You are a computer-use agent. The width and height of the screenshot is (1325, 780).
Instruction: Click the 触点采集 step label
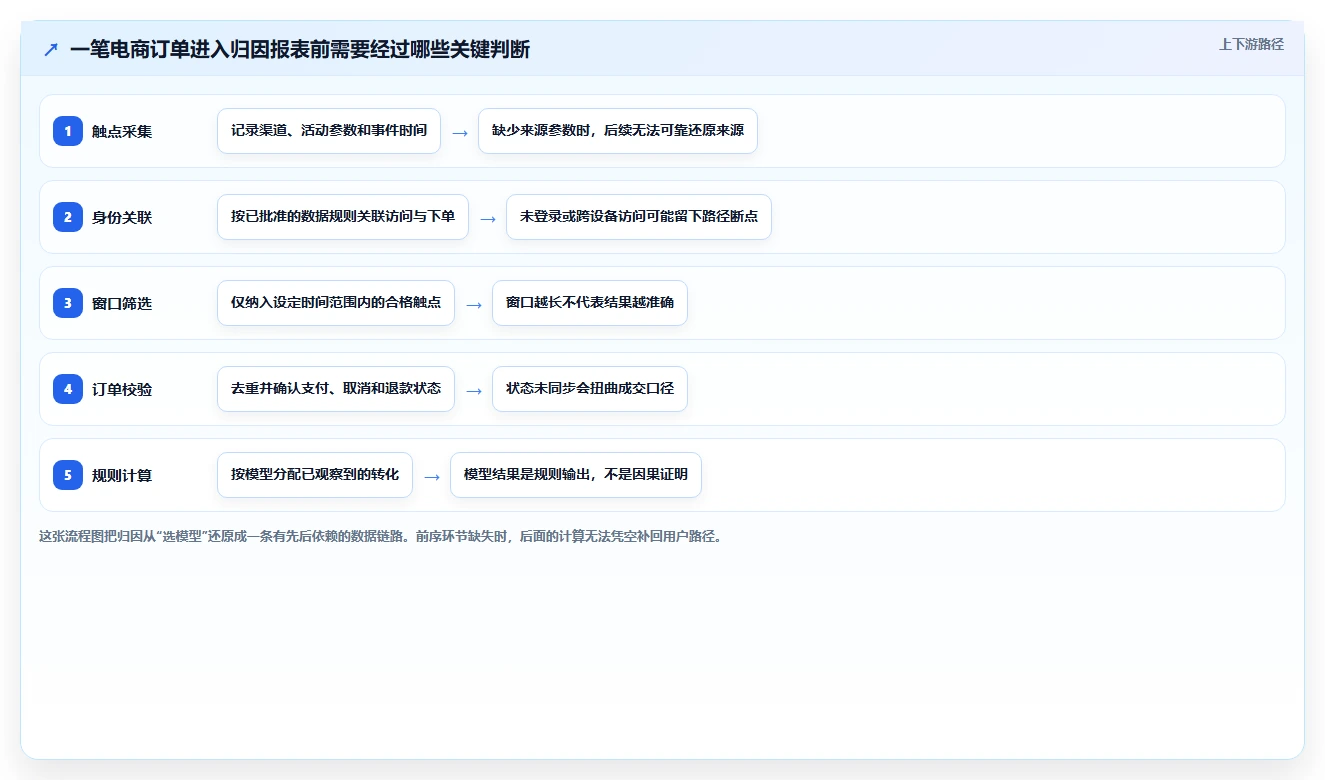click(x=122, y=131)
